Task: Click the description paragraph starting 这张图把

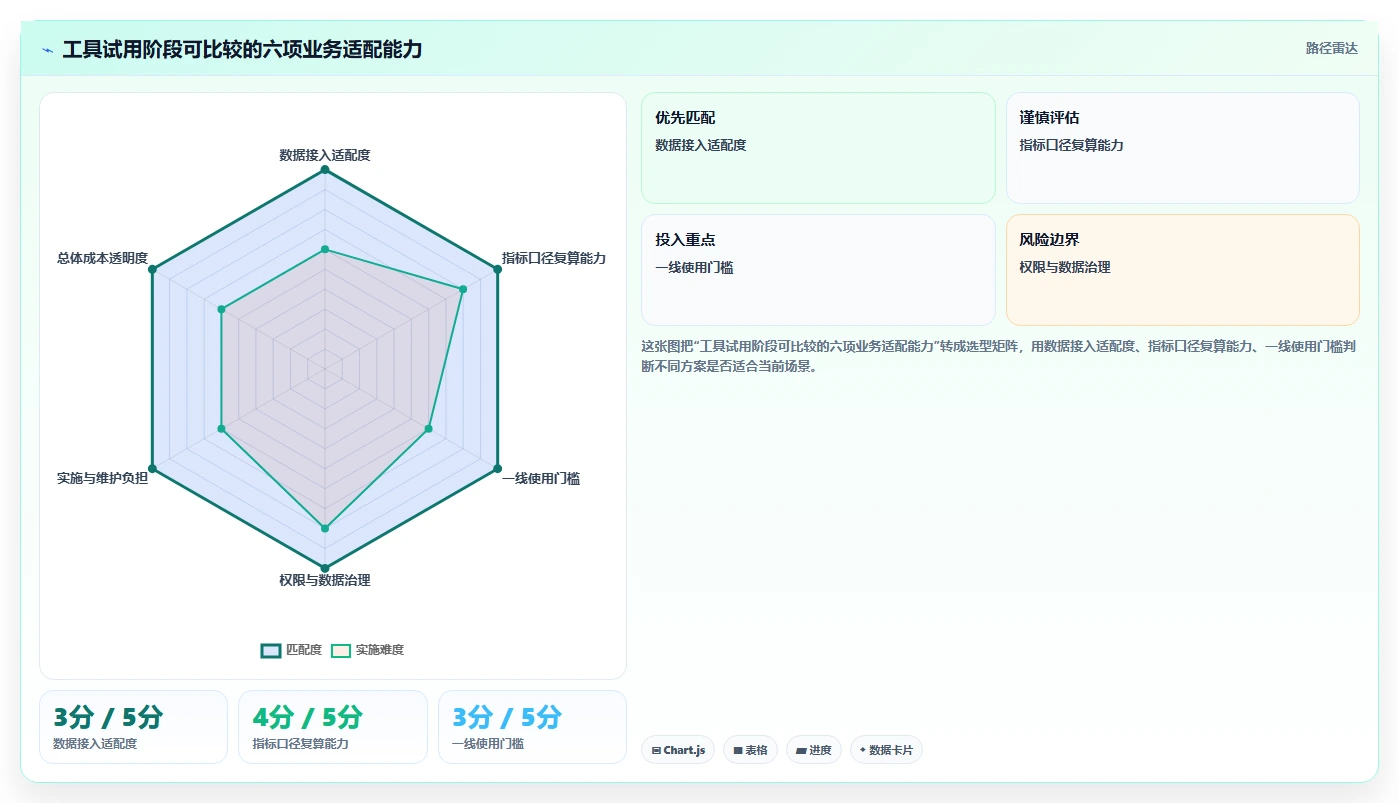Action: click(x=998, y=356)
